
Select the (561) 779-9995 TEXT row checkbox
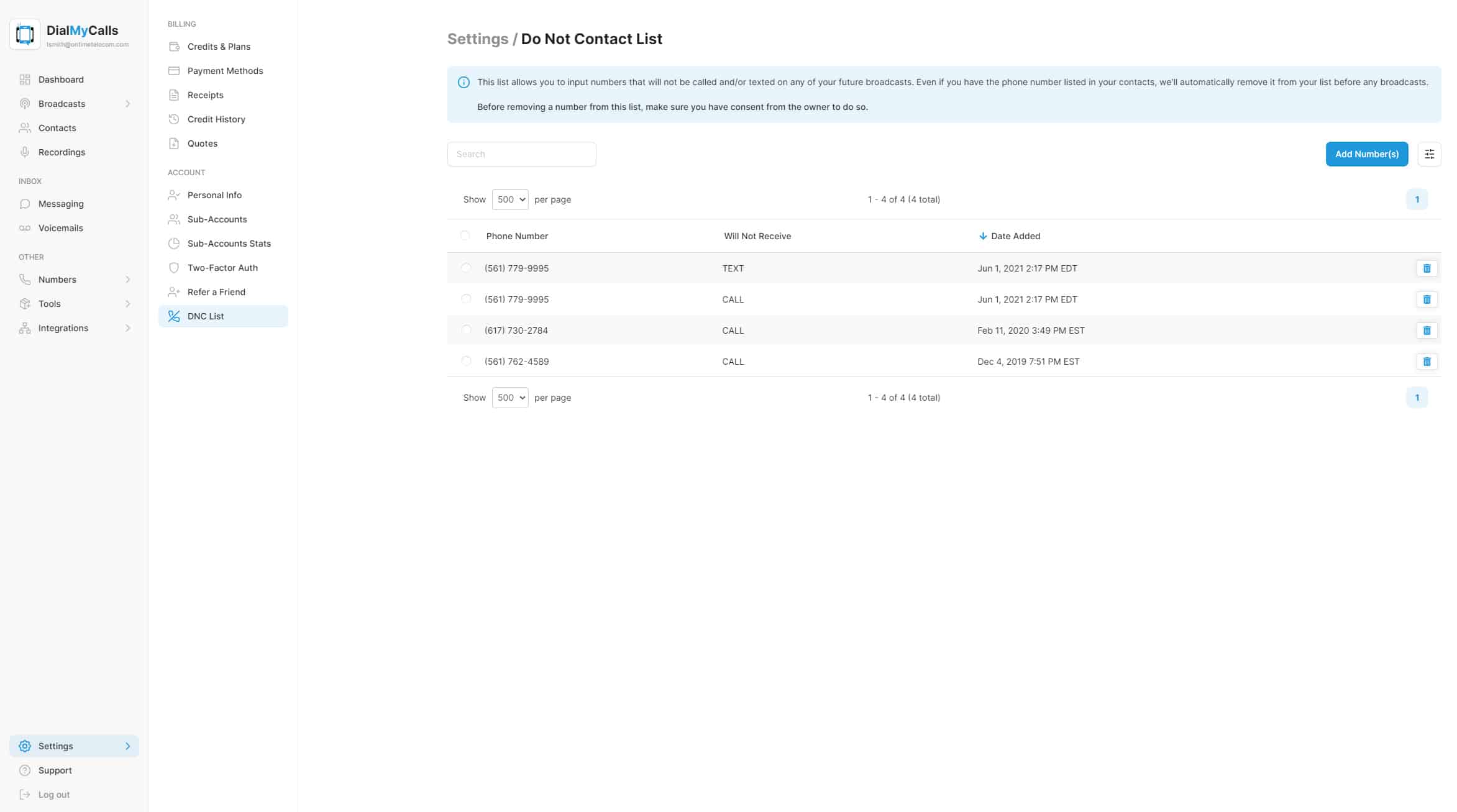(466, 268)
